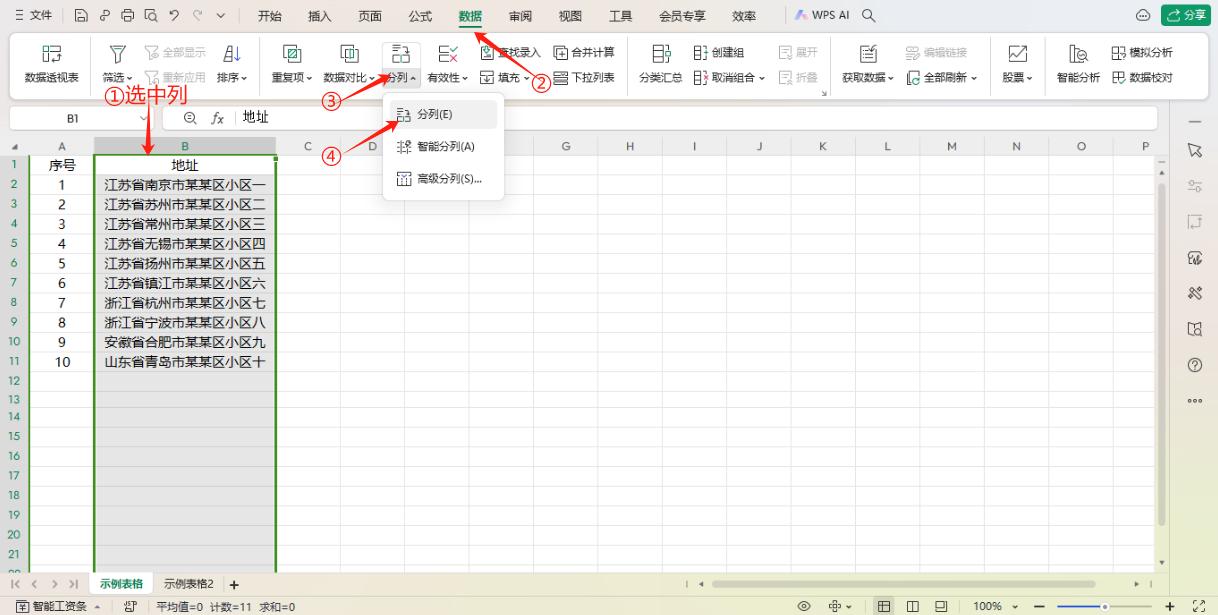
Task: Click the 数据校对 data proofreading button
Action: [1142, 77]
